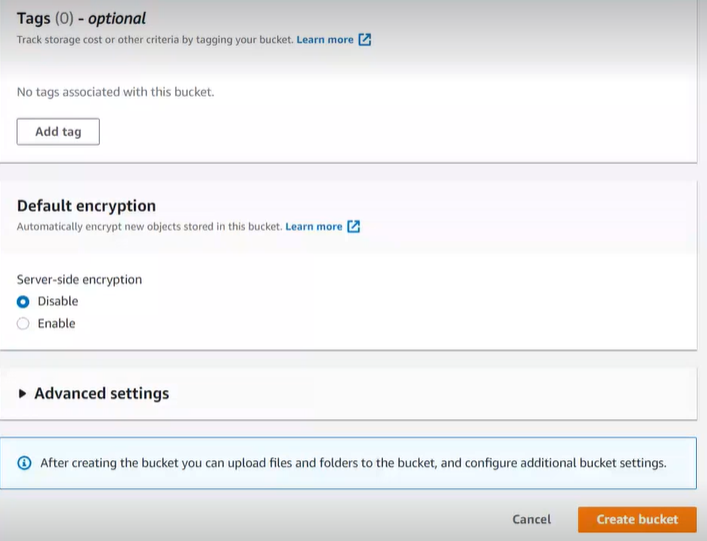Click the info icon in the blue notice
Image resolution: width=707 pixels, height=541 pixels.
click(24, 463)
